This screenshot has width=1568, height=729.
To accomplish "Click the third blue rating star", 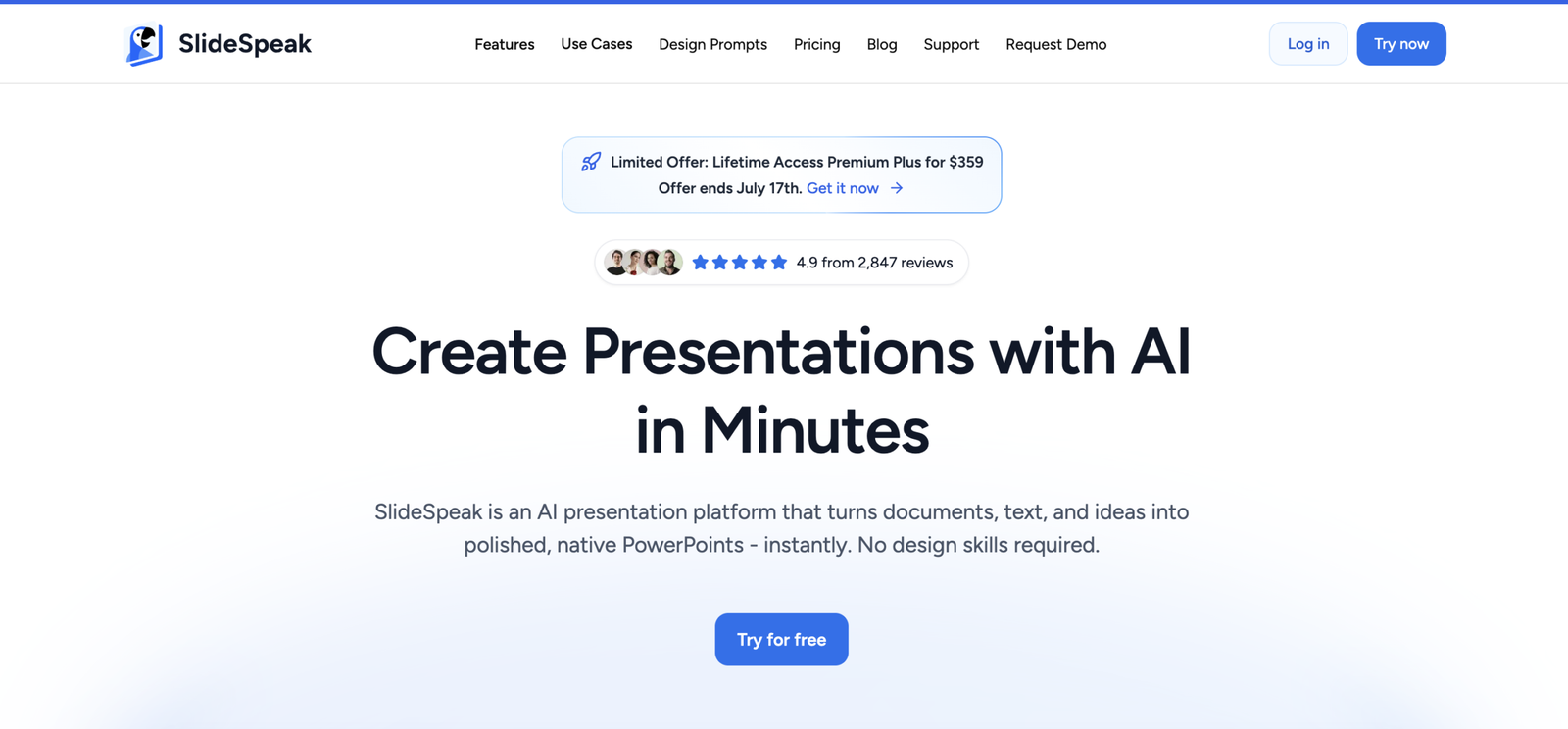I will tap(740, 262).
